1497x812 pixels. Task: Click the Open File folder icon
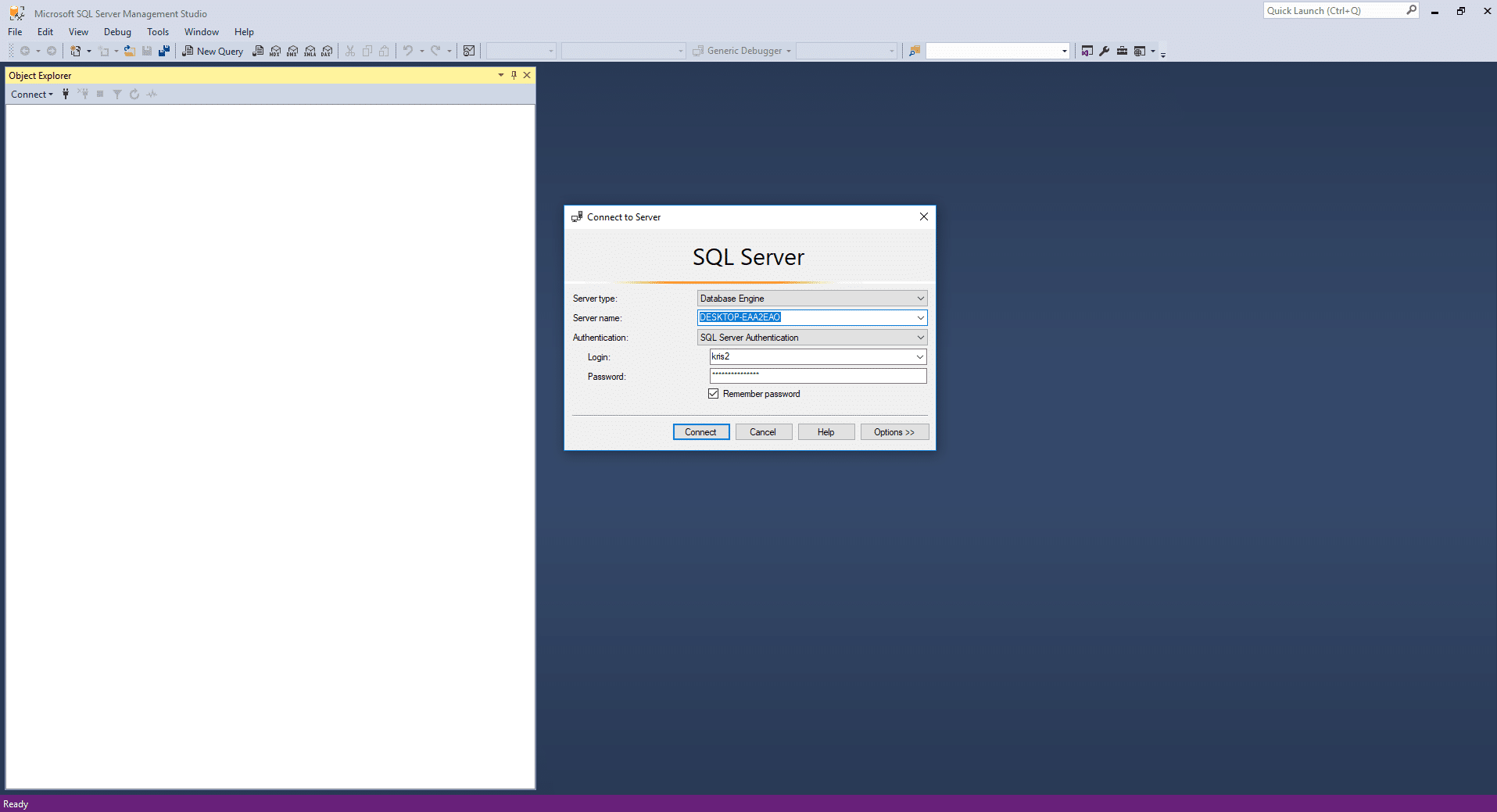click(x=130, y=51)
